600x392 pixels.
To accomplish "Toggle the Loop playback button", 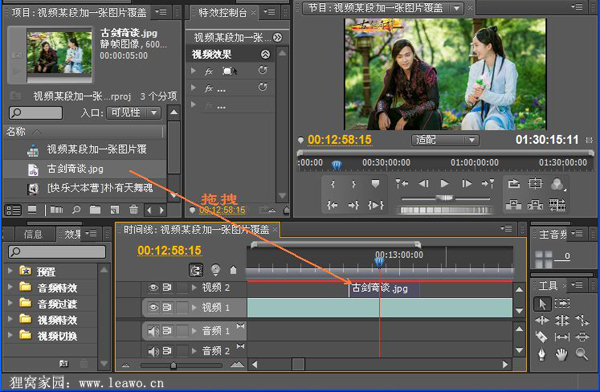I will pyautogui.click(x=514, y=184).
